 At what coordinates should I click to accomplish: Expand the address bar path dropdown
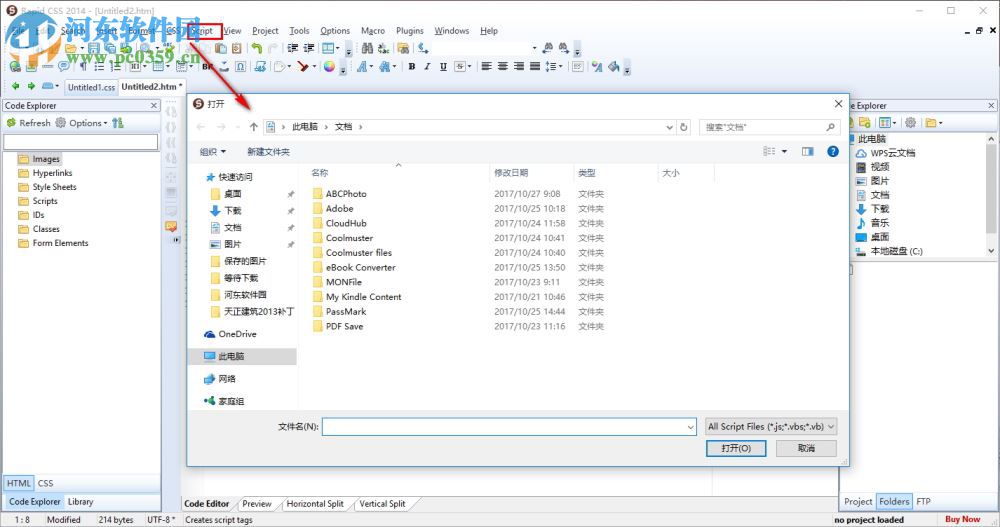coord(669,127)
